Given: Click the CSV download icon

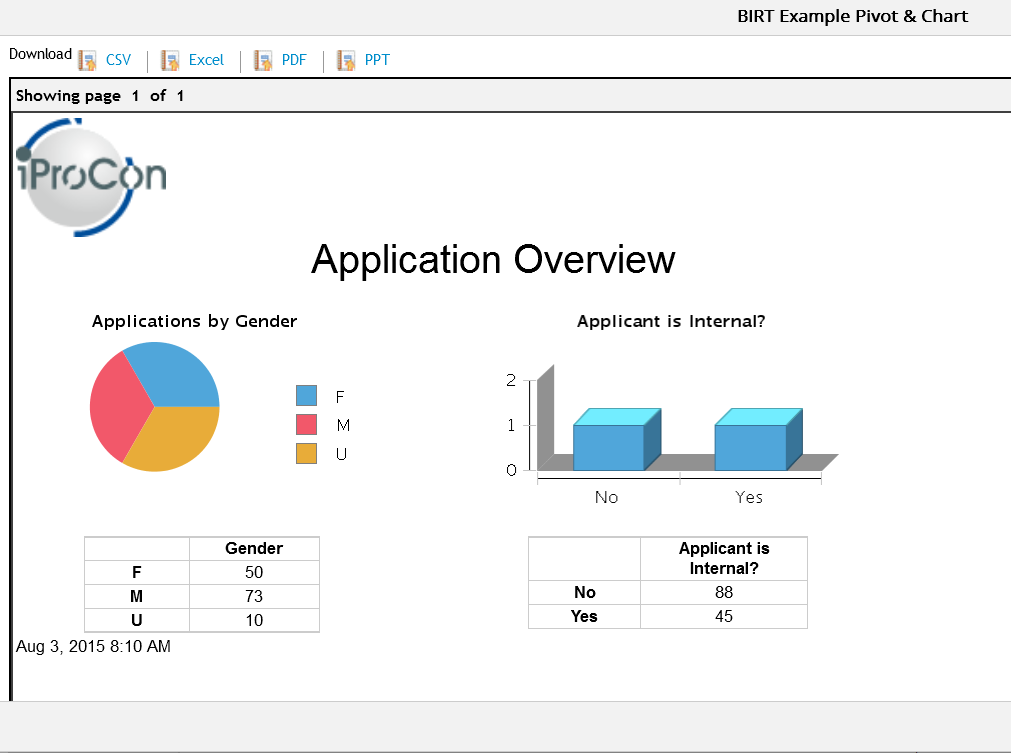Looking at the screenshot, I should [87, 60].
